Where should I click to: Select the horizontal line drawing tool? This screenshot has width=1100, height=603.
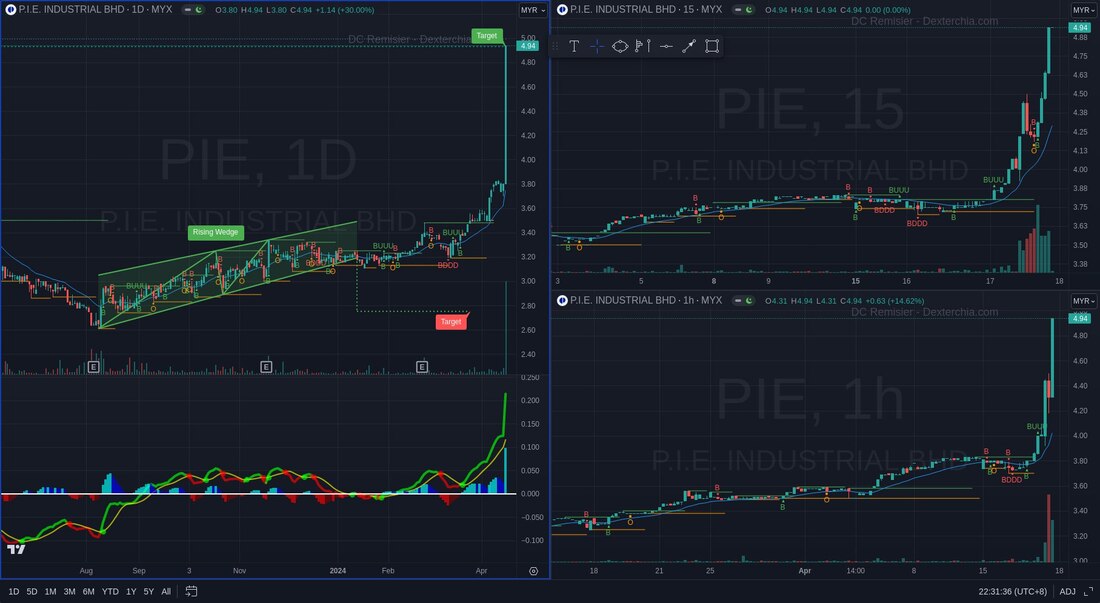click(x=666, y=46)
